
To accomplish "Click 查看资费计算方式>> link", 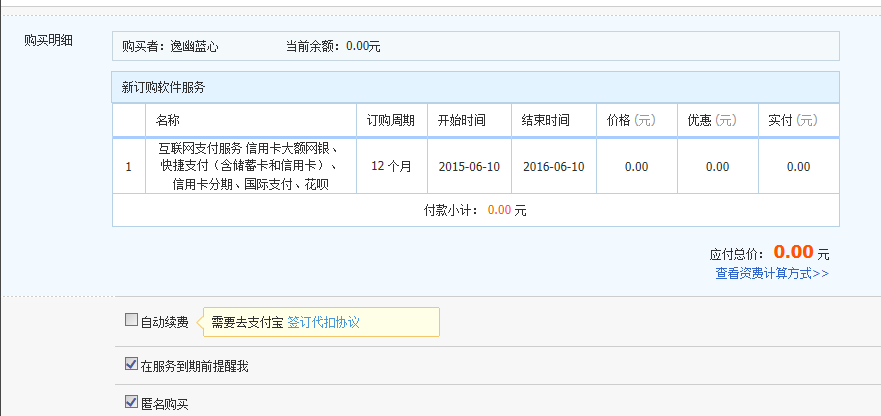I will click(x=771, y=273).
